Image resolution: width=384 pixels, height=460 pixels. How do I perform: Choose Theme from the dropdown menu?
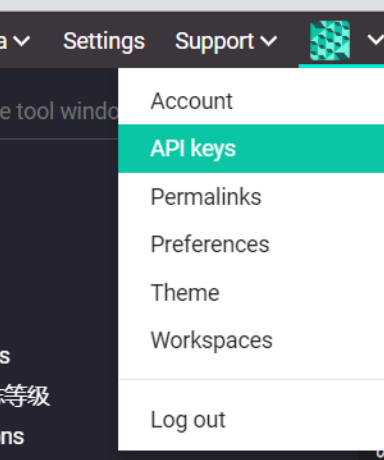251,293
